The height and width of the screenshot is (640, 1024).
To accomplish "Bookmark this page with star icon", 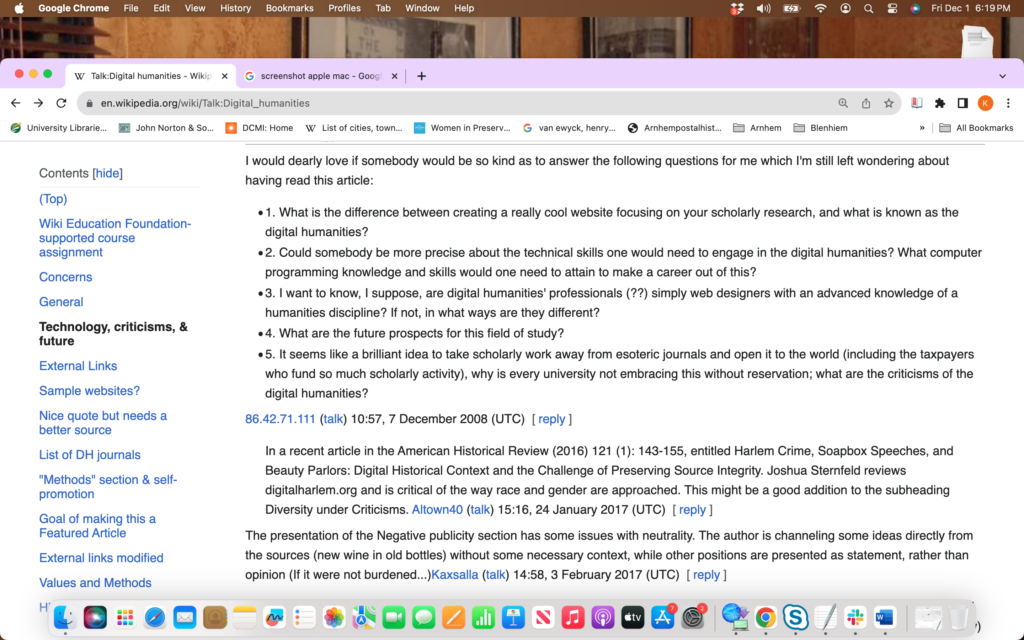I will 889,103.
